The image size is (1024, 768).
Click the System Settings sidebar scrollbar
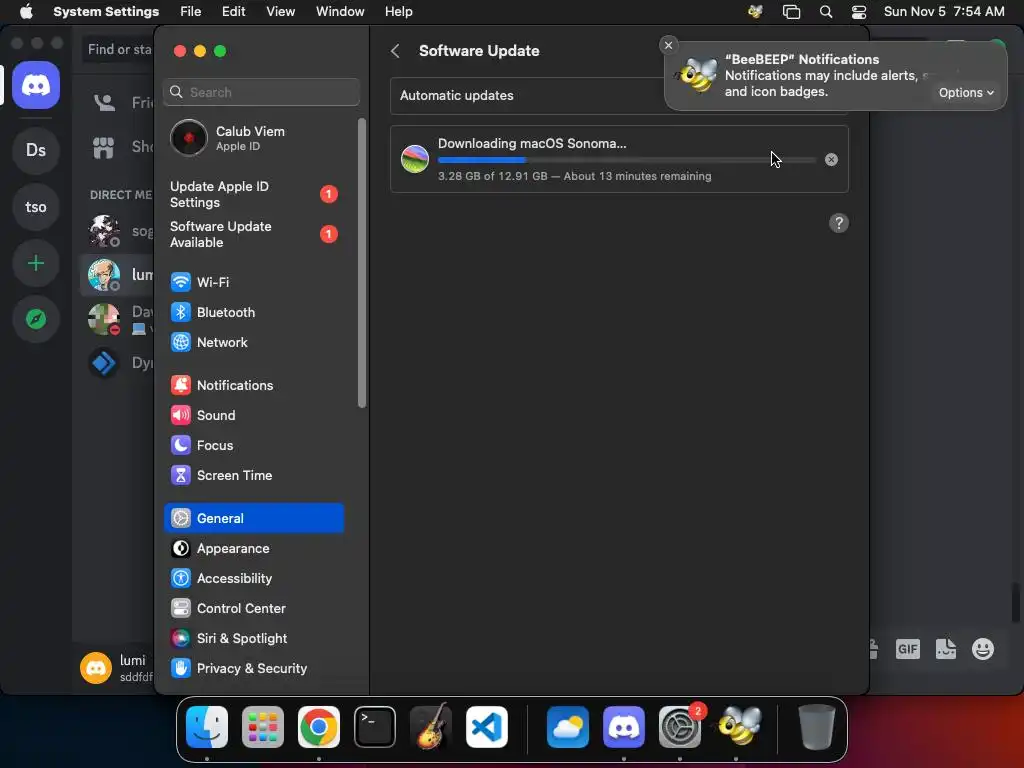tap(362, 263)
